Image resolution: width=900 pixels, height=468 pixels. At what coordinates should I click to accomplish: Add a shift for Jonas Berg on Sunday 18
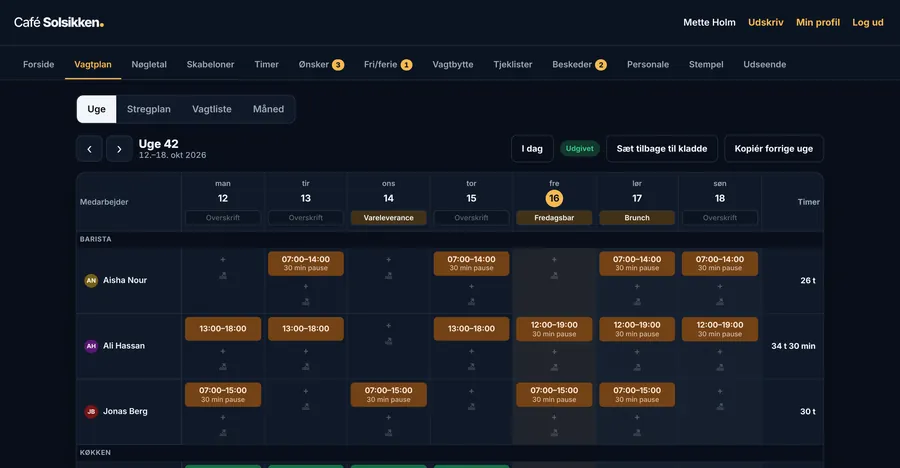pyautogui.click(x=720, y=391)
